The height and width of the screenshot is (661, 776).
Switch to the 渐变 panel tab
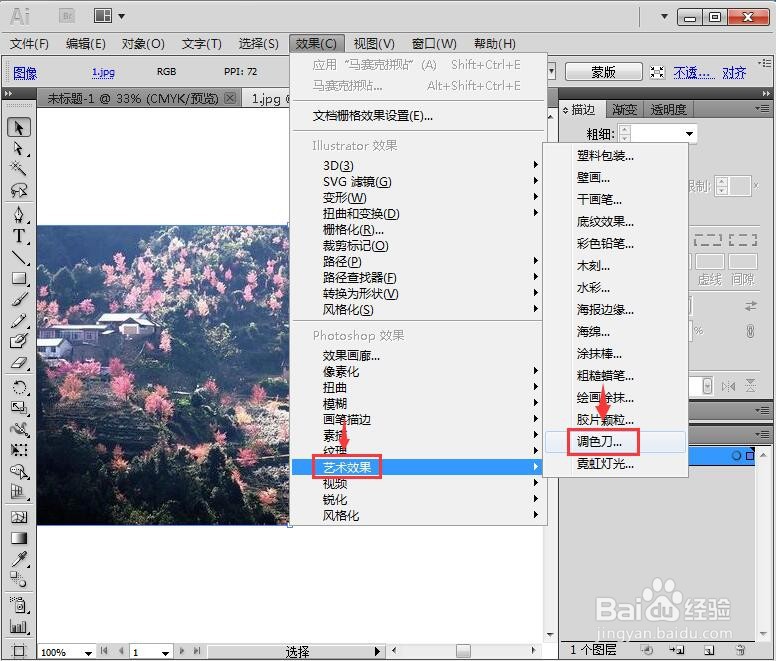(625, 109)
